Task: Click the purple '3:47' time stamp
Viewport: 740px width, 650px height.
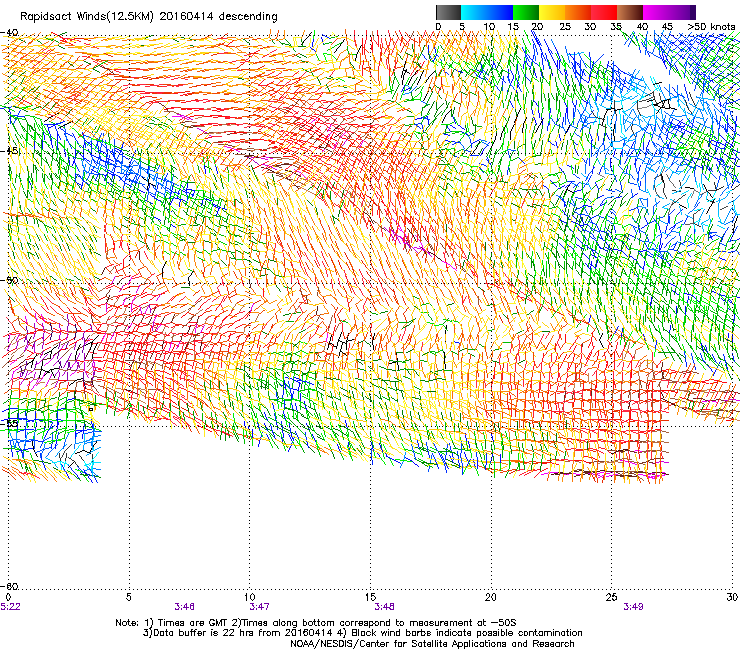Action: 259,607
